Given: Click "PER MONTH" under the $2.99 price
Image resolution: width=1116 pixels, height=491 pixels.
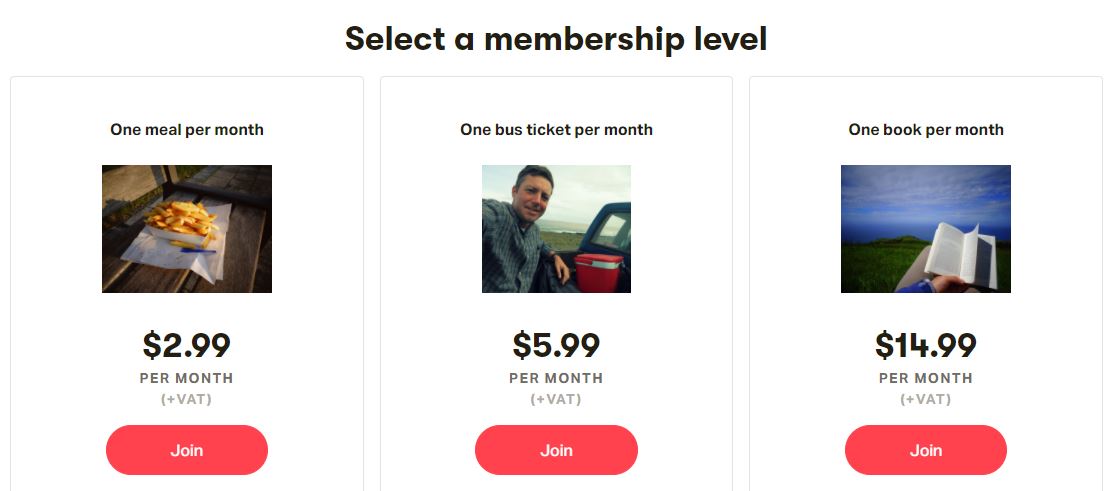Looking at the screenshot, I should [x=187, y=378].
